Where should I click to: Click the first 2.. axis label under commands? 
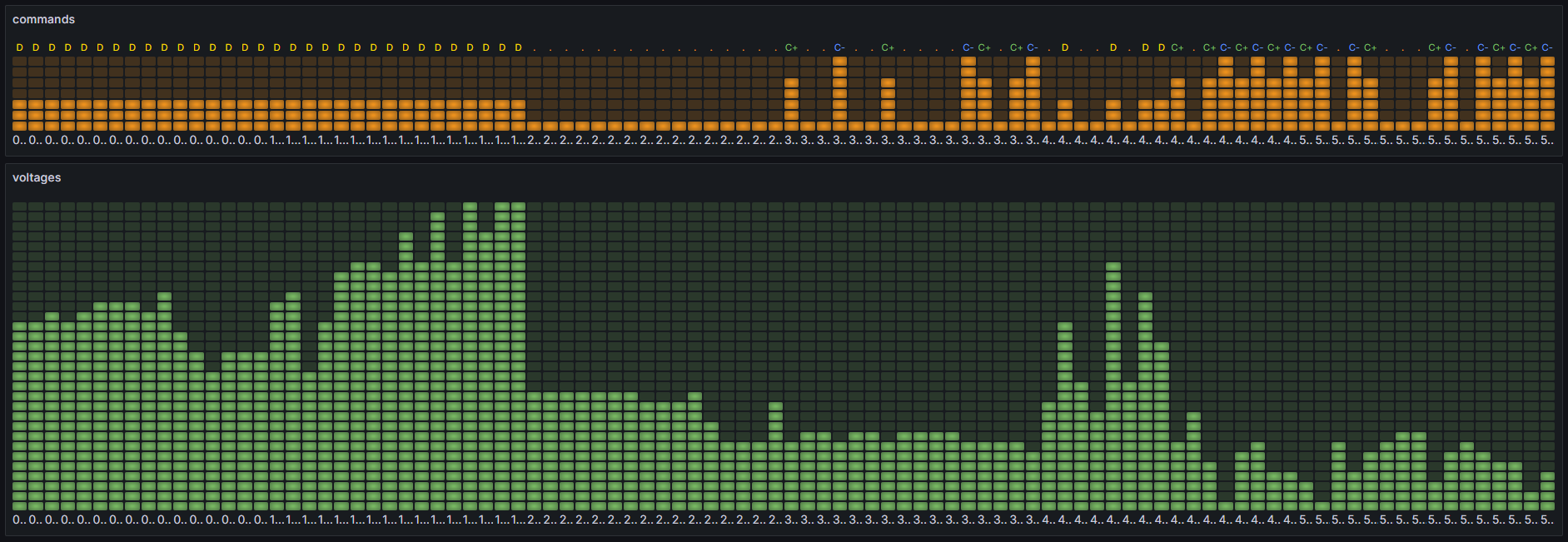(534, 141)
